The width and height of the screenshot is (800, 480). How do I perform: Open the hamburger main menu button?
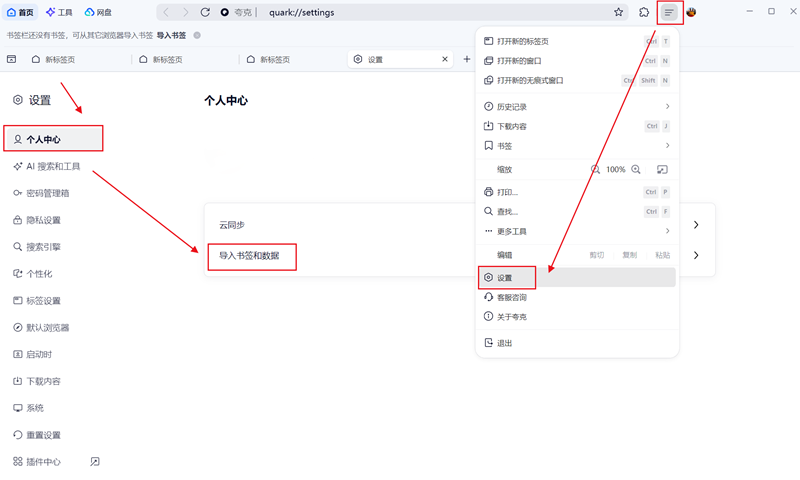tap(669, 12)
